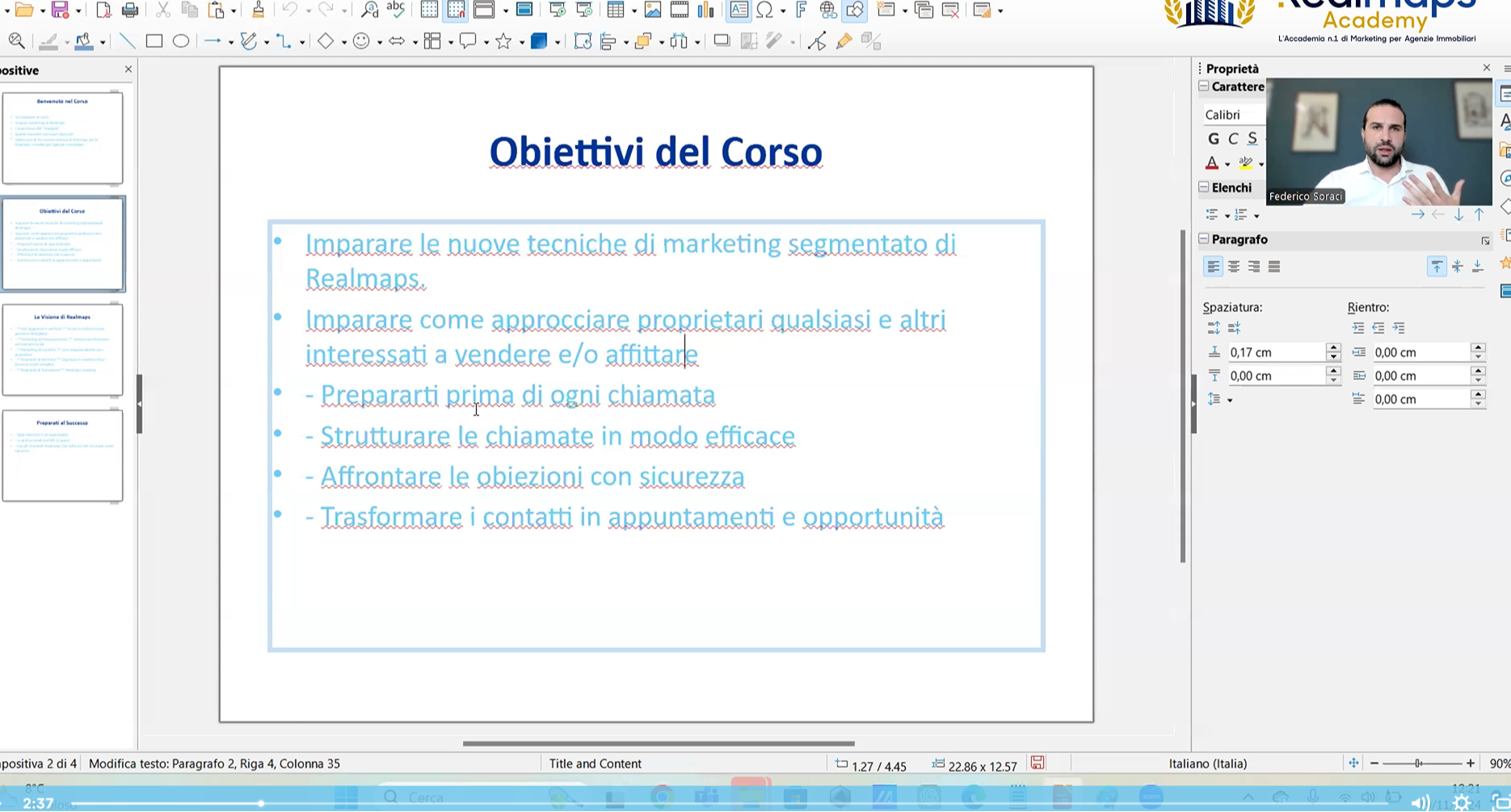Open Find and Replace magnifier icon
The width and height of the screenshot is (1511, 812).
coord(369,11)
